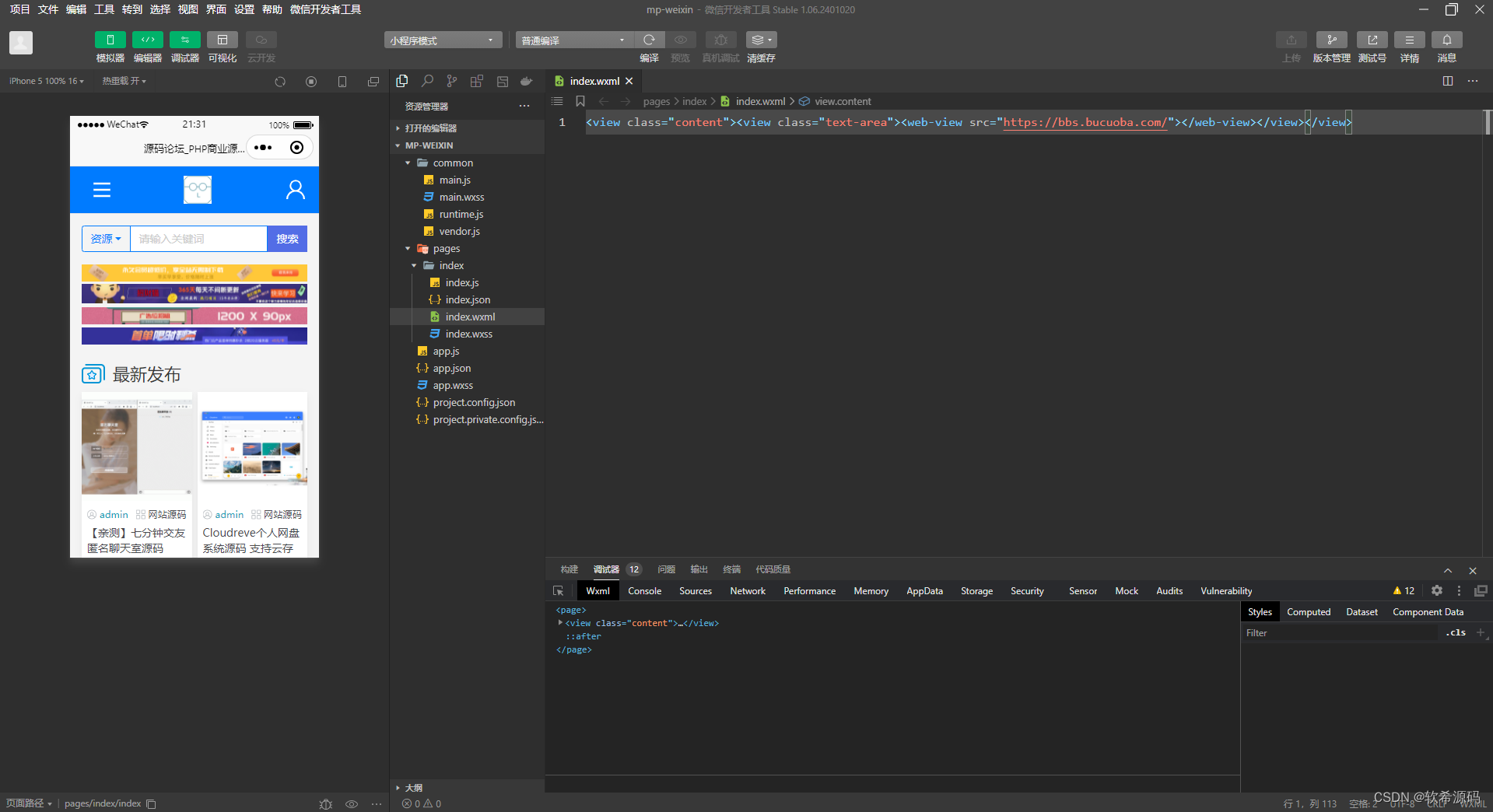Open the source control branch icon
Viewport: 1493px width, 812px height.
tap(452, 81)
